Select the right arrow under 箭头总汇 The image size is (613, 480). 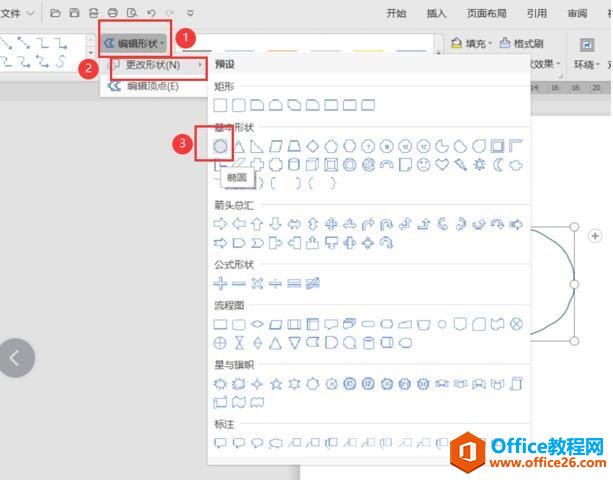pyautogui.click(x=220, y=224)
